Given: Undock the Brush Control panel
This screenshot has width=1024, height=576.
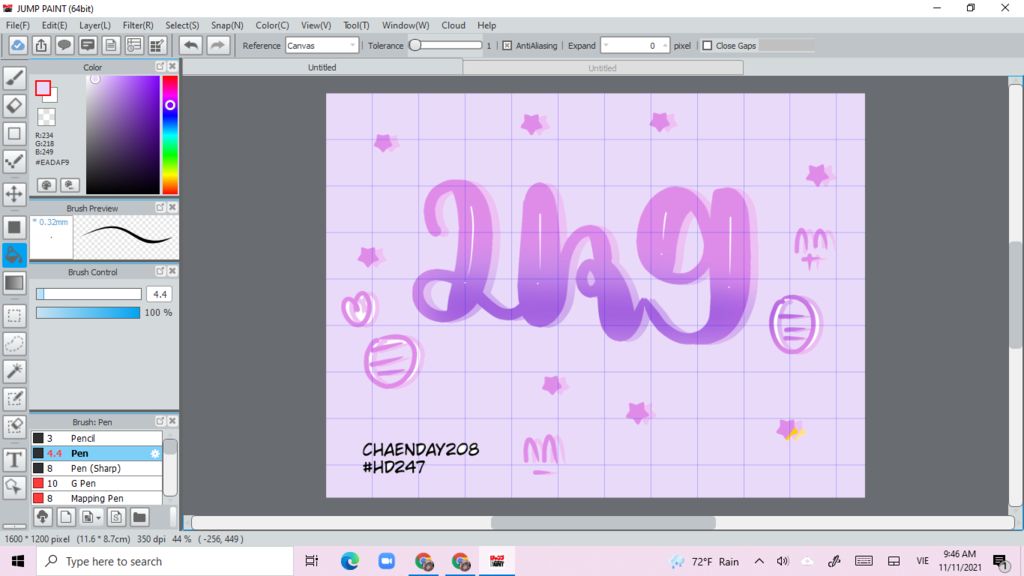Looking at the screenshot, I should 160,271.
